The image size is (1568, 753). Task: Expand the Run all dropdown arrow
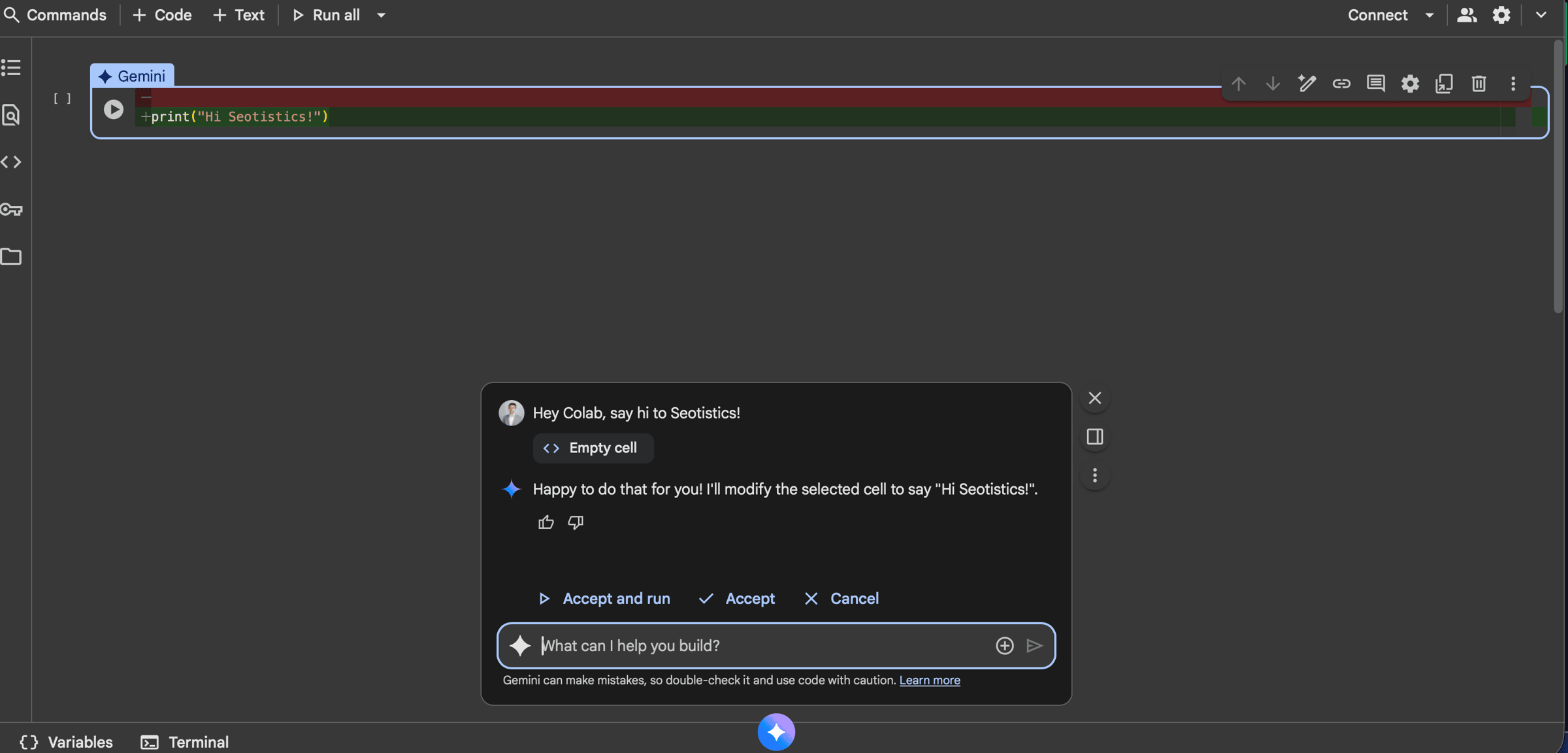[381, 15]
